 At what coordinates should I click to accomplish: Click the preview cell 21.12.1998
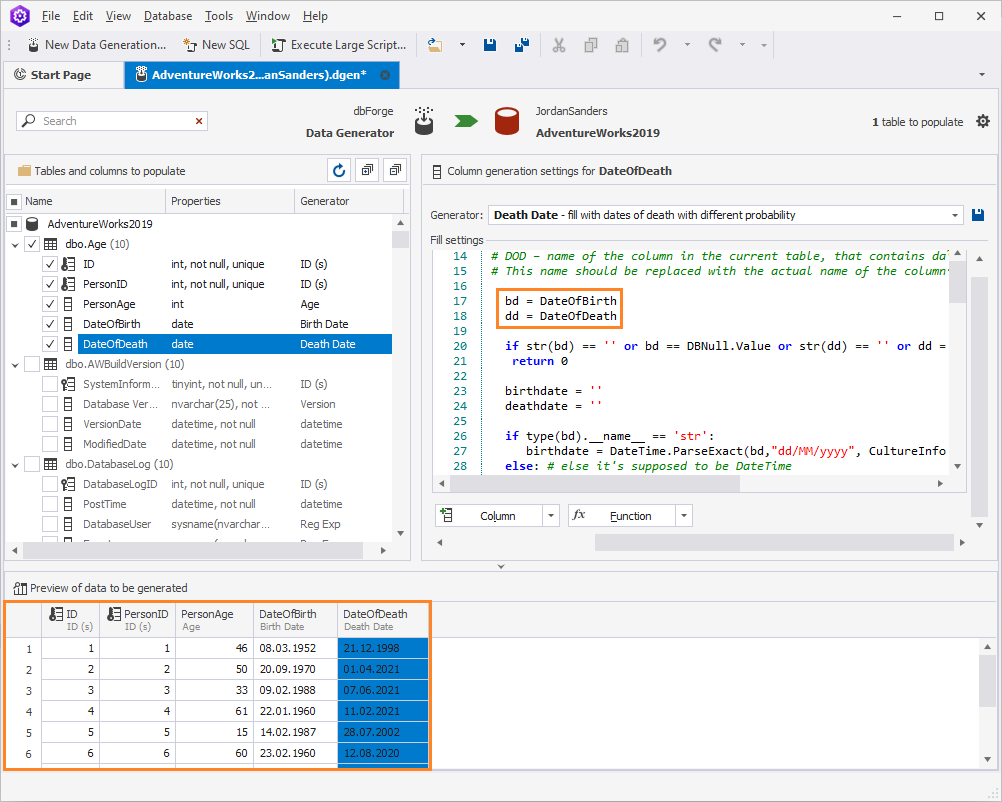coord(382,648)
